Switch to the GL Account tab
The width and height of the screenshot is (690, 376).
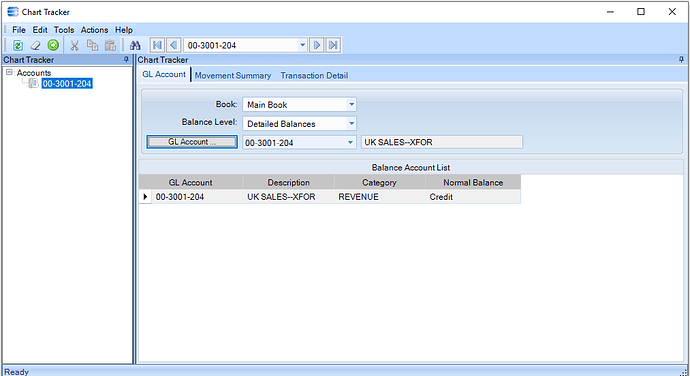tap(164, 74)
